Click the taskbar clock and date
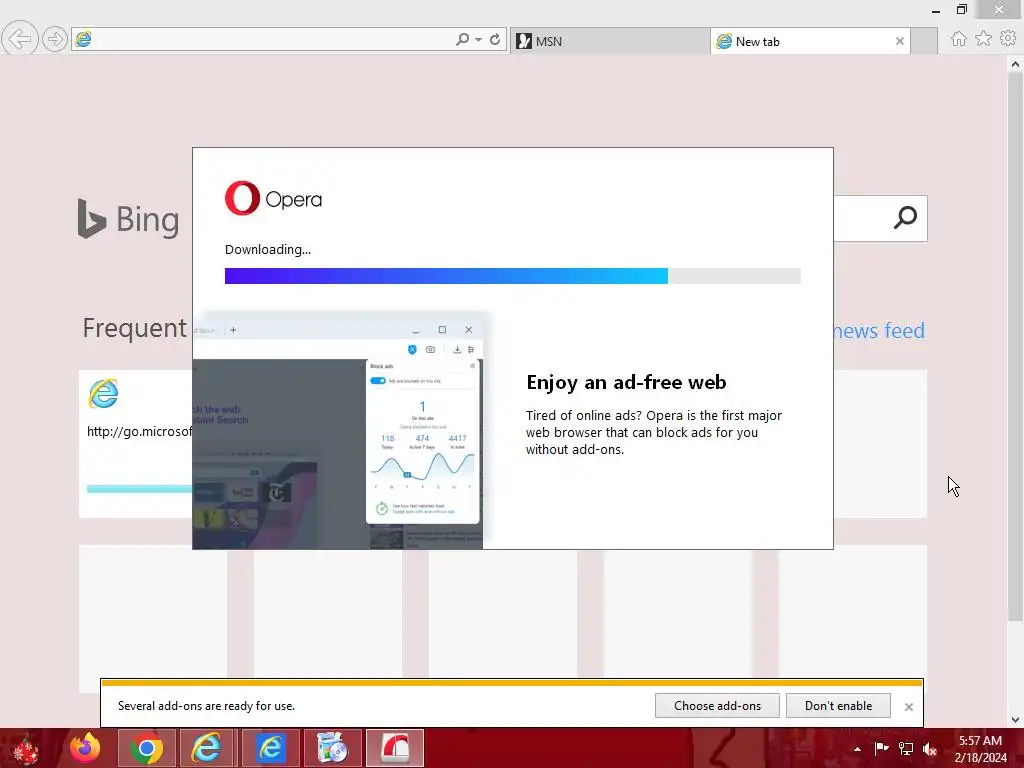 point(980,748)
